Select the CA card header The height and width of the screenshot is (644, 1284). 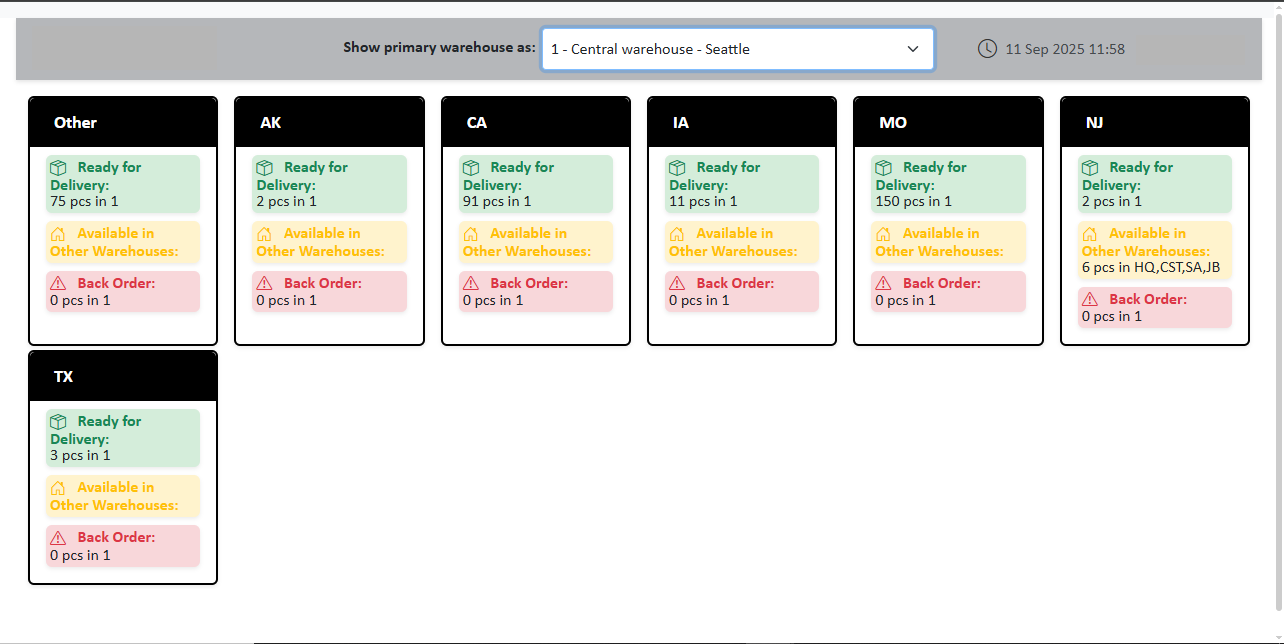pos(536,122)
